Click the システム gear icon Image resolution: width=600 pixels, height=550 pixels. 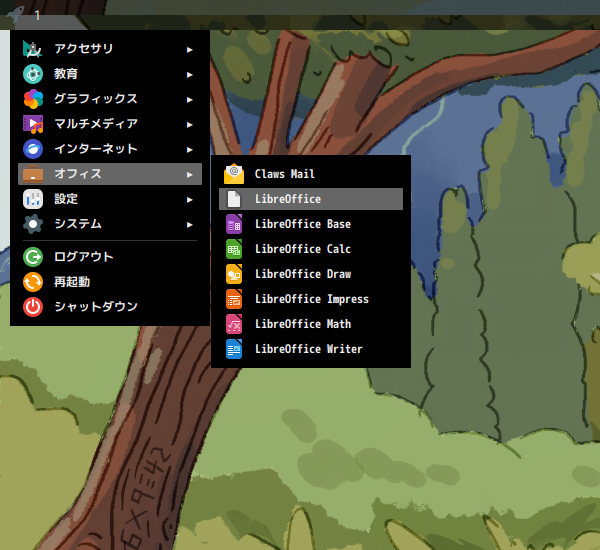[33, 224]
